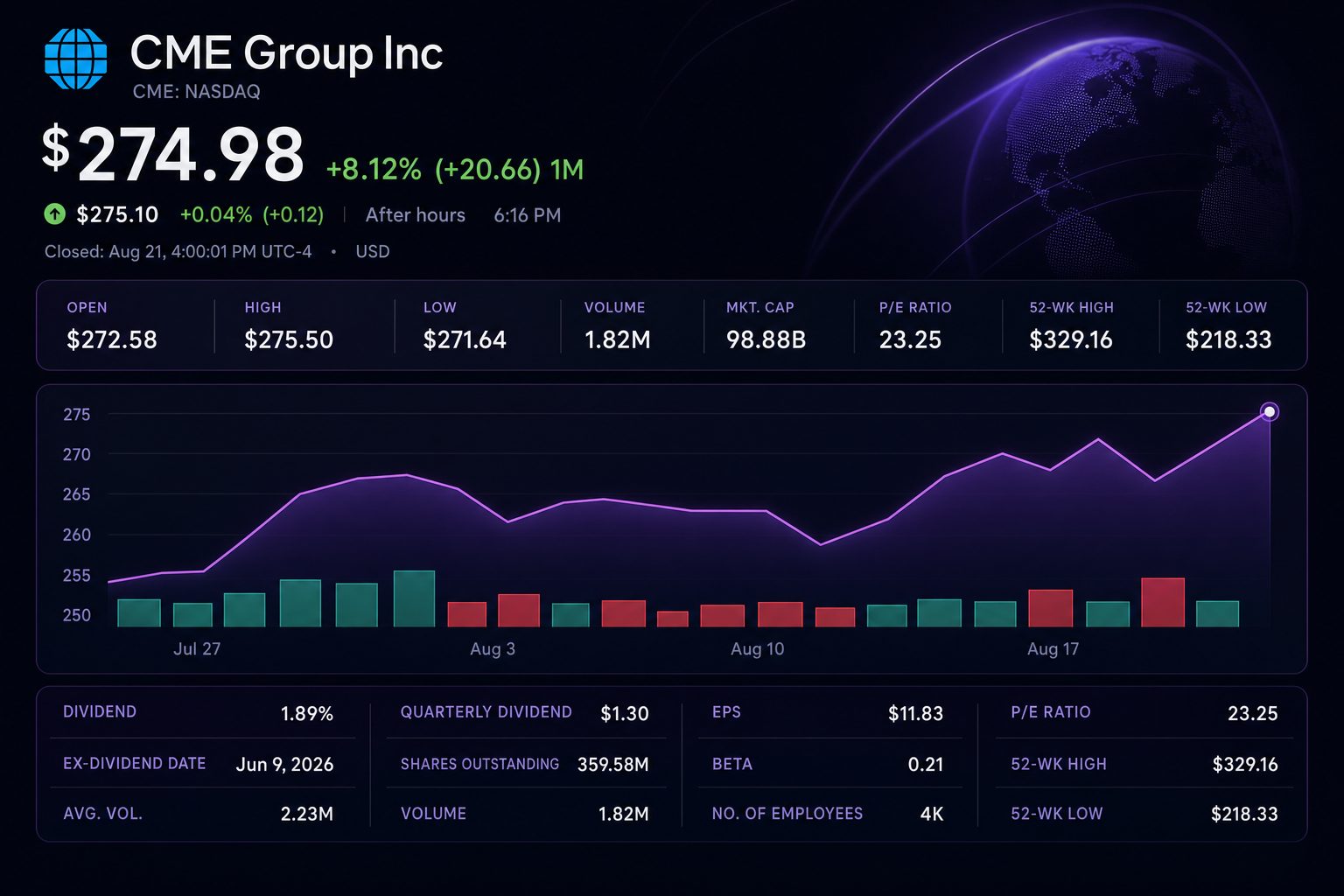Click the 250 y-axis label
The height and width of the screenshot is (896, 1344).
pos(77,616)
